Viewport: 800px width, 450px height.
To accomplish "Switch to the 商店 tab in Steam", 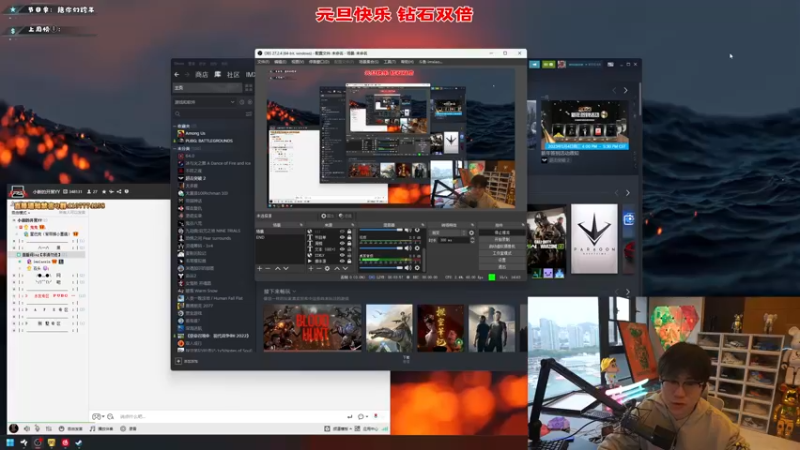I will click(202, 74).
